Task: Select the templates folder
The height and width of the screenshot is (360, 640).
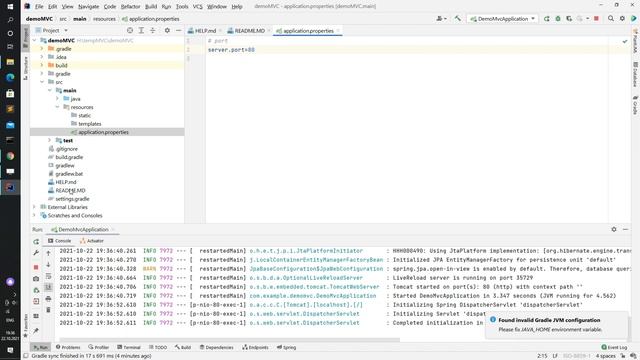Action: 89,124
